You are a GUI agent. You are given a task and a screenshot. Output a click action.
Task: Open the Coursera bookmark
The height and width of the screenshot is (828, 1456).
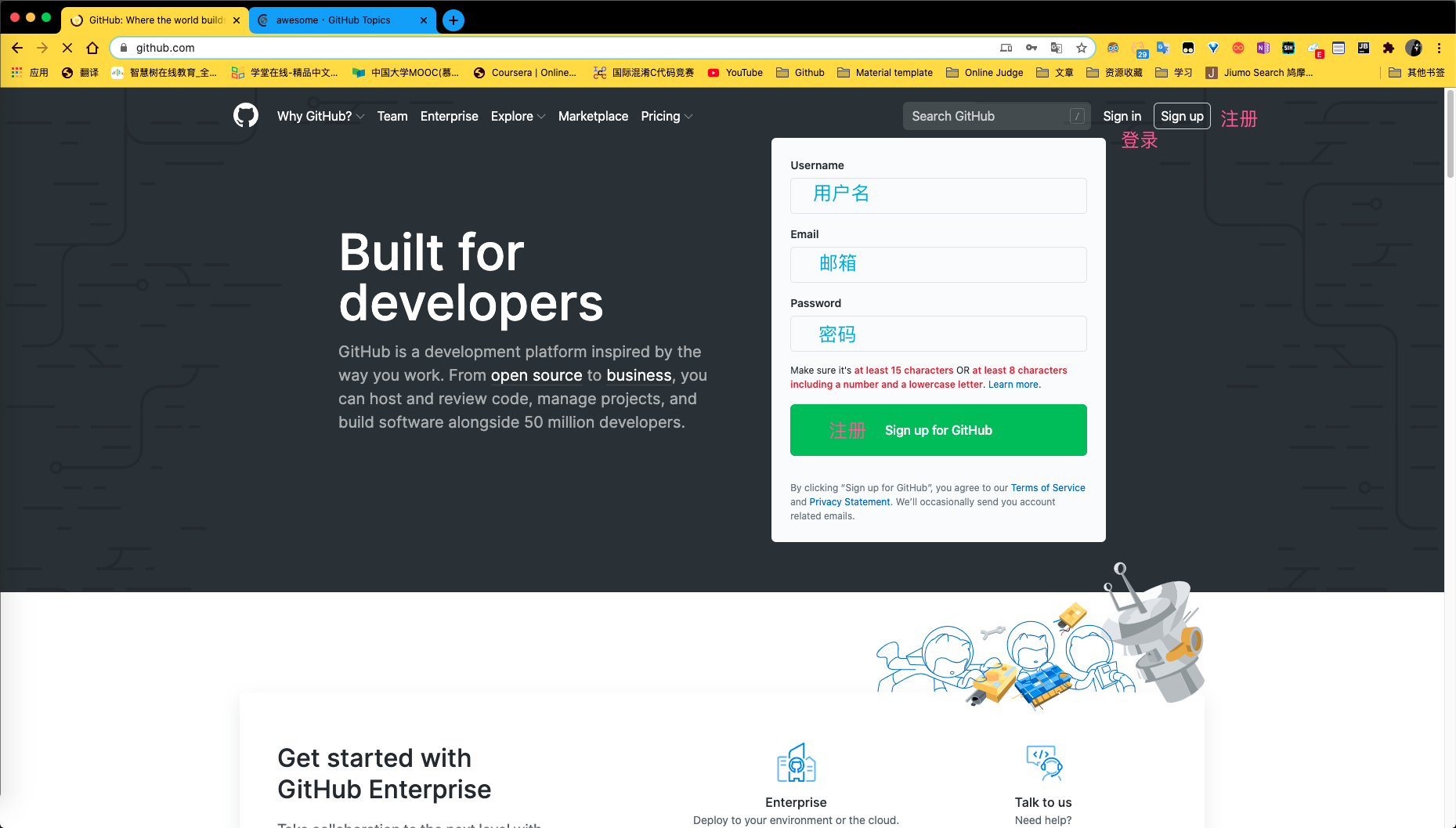(x=526, y=72)
